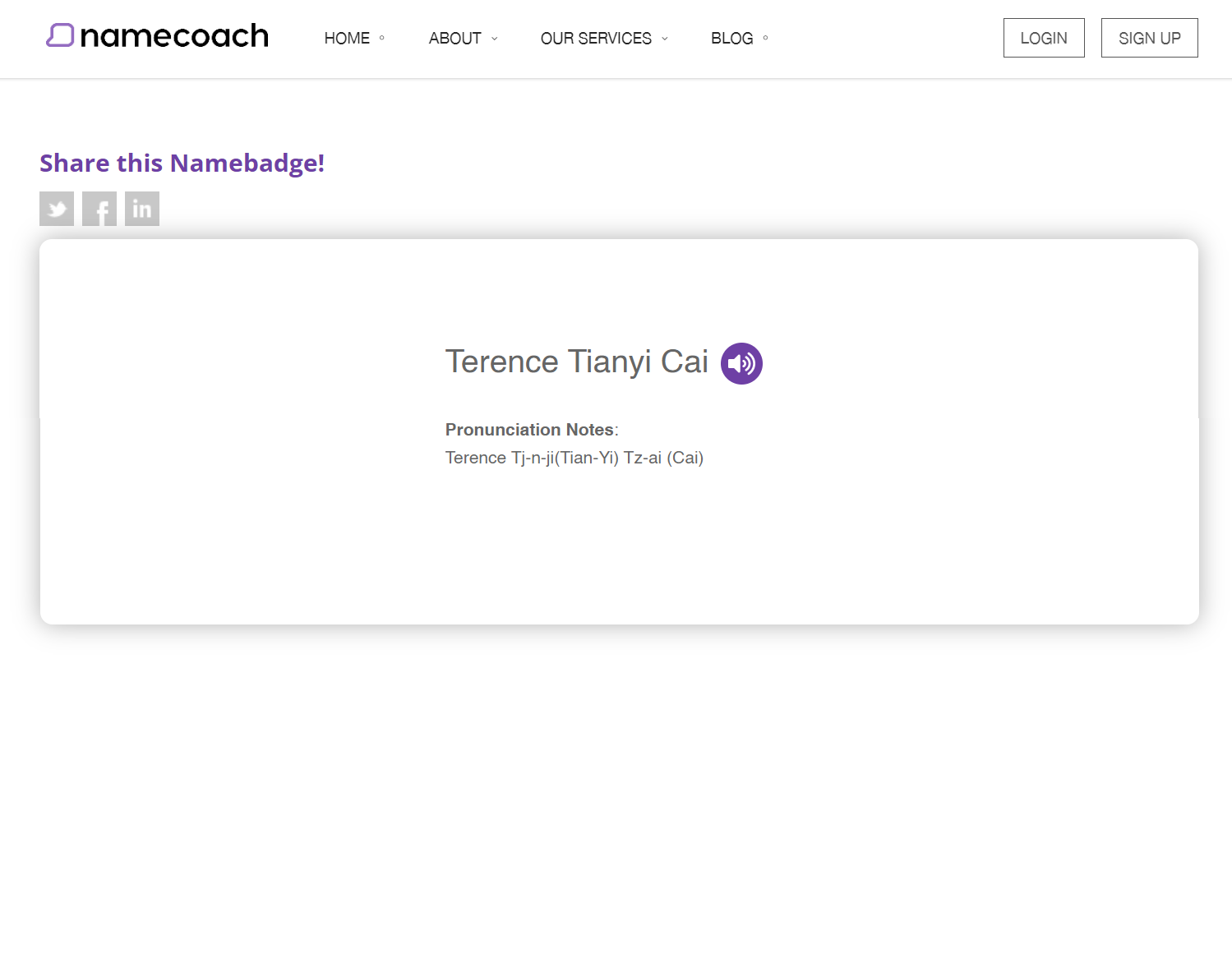Image resolution: width=1232 pixels, height=954 pixels.
Task: Expand the BLOG menu indicator
Action: [x=764, y=38]
